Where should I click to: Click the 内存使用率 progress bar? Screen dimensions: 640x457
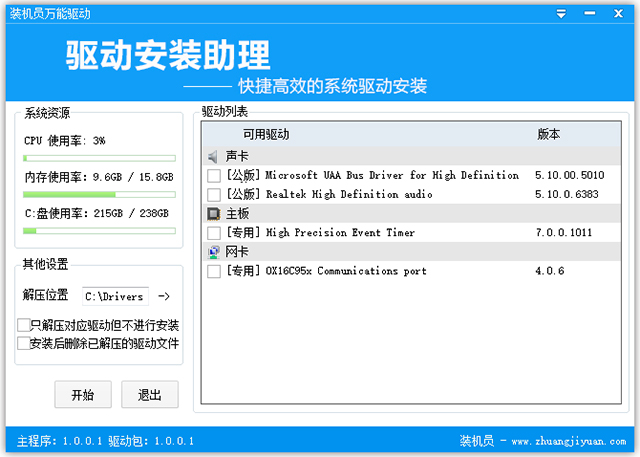click(x=99, y=195)
